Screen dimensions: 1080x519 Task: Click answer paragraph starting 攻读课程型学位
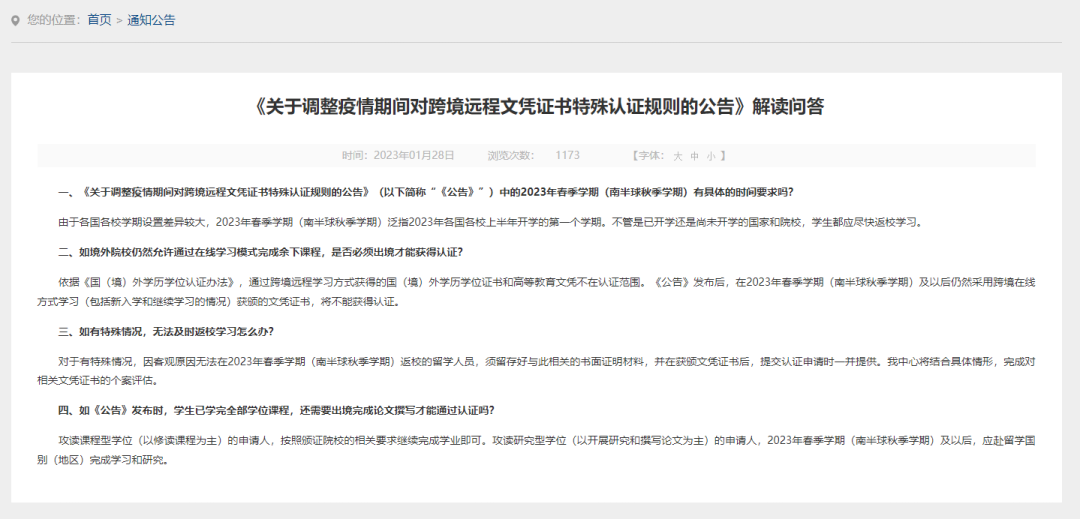coord(537,451)
